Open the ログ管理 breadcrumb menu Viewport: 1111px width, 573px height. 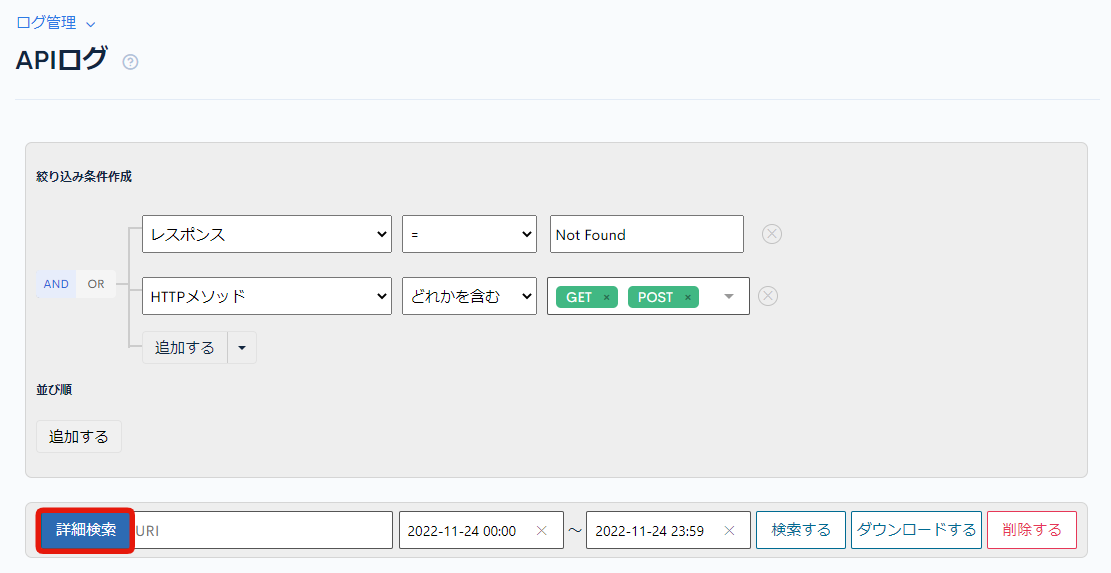click(x=55, y=23)
